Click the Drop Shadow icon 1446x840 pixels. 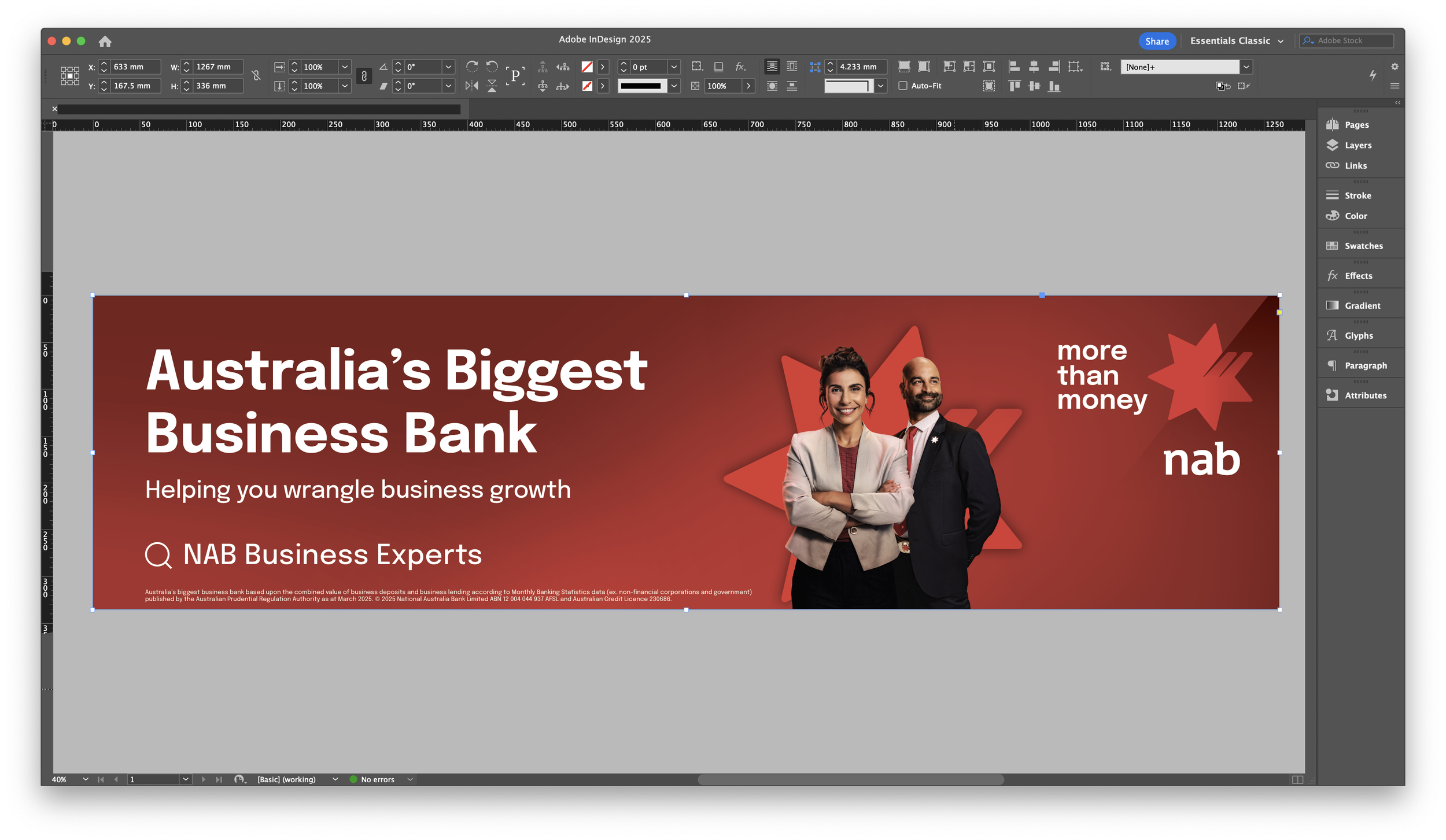[x=718, y=66]
